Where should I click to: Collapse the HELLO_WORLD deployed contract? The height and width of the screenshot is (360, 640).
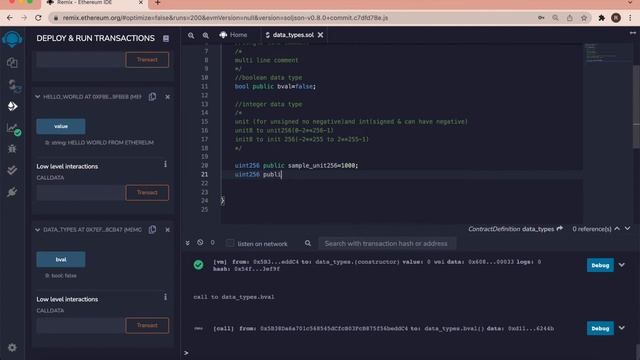(x=38, y=97)
